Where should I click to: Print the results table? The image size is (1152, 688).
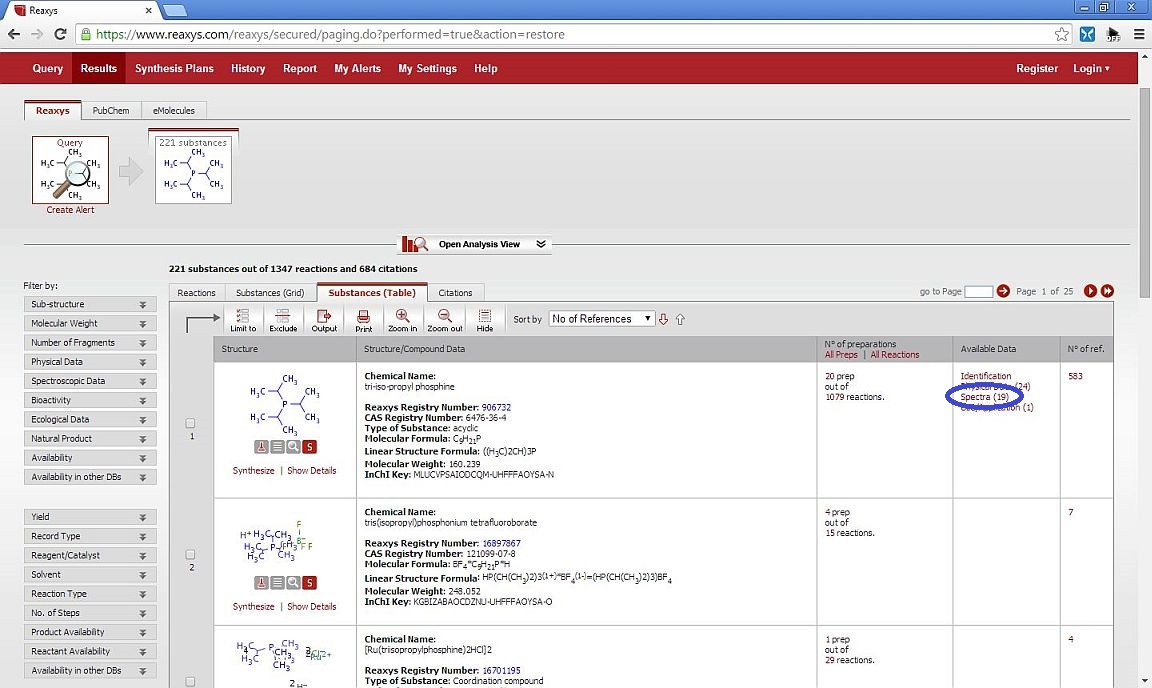tap(364, 320)
